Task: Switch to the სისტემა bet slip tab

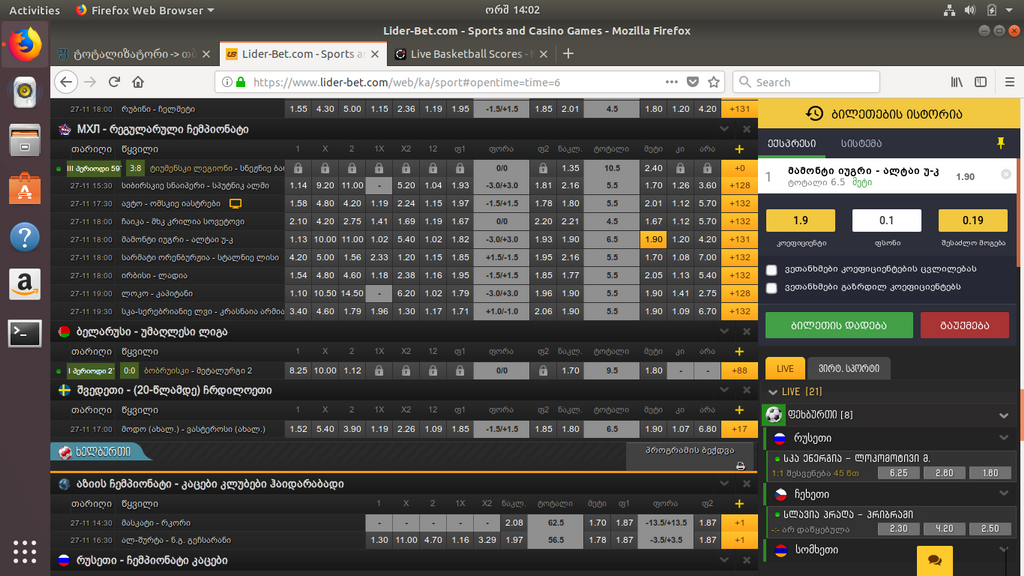Action: [x=861, y=144]
